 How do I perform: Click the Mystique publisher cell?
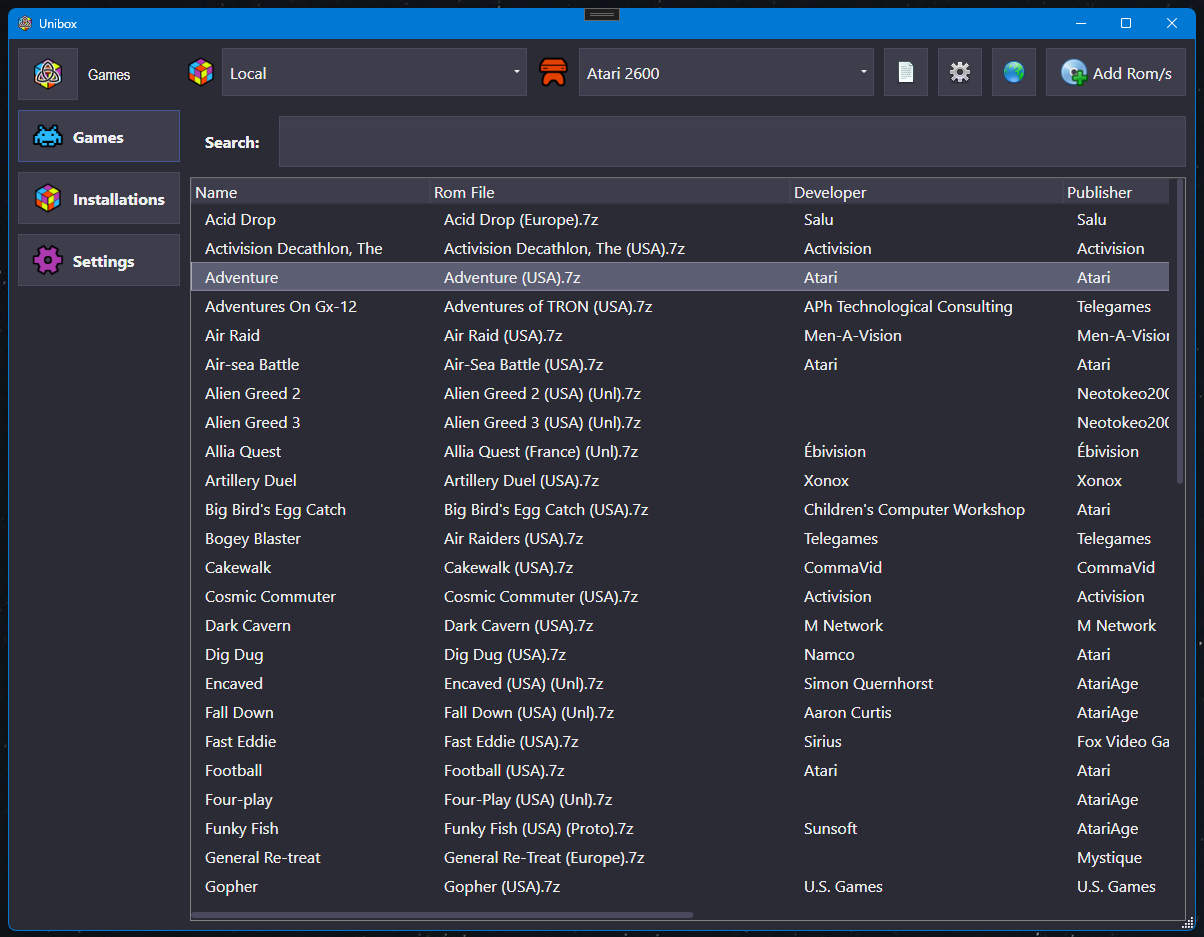click(1109, 857)
